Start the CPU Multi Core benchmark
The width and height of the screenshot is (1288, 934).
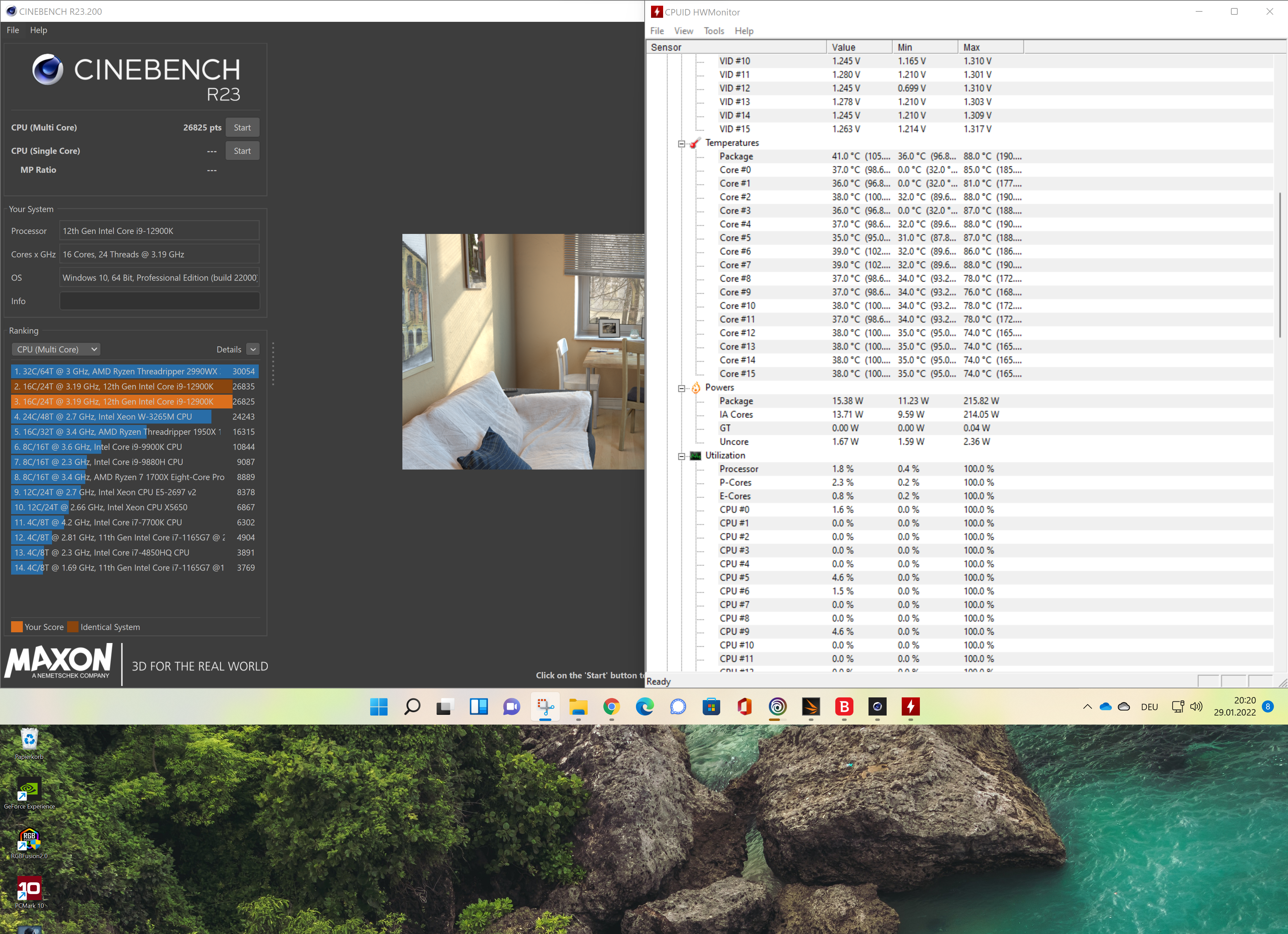pos(242,128)
